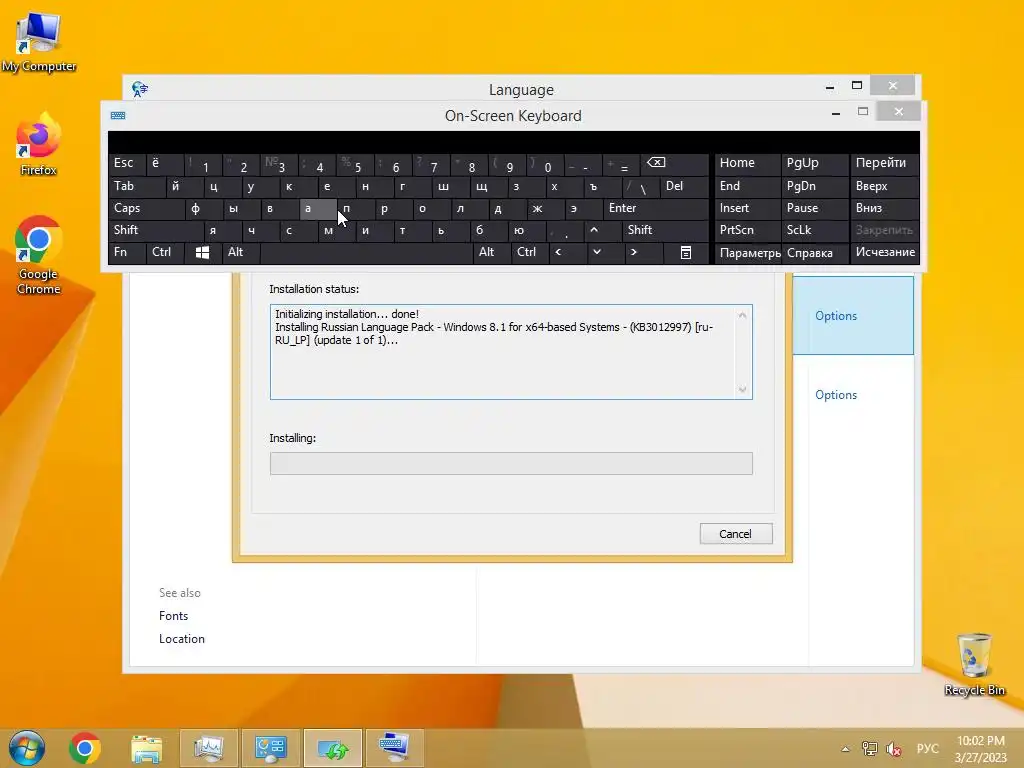
Task: Open Параметры (keyboard options)
Action: point(748,253)
